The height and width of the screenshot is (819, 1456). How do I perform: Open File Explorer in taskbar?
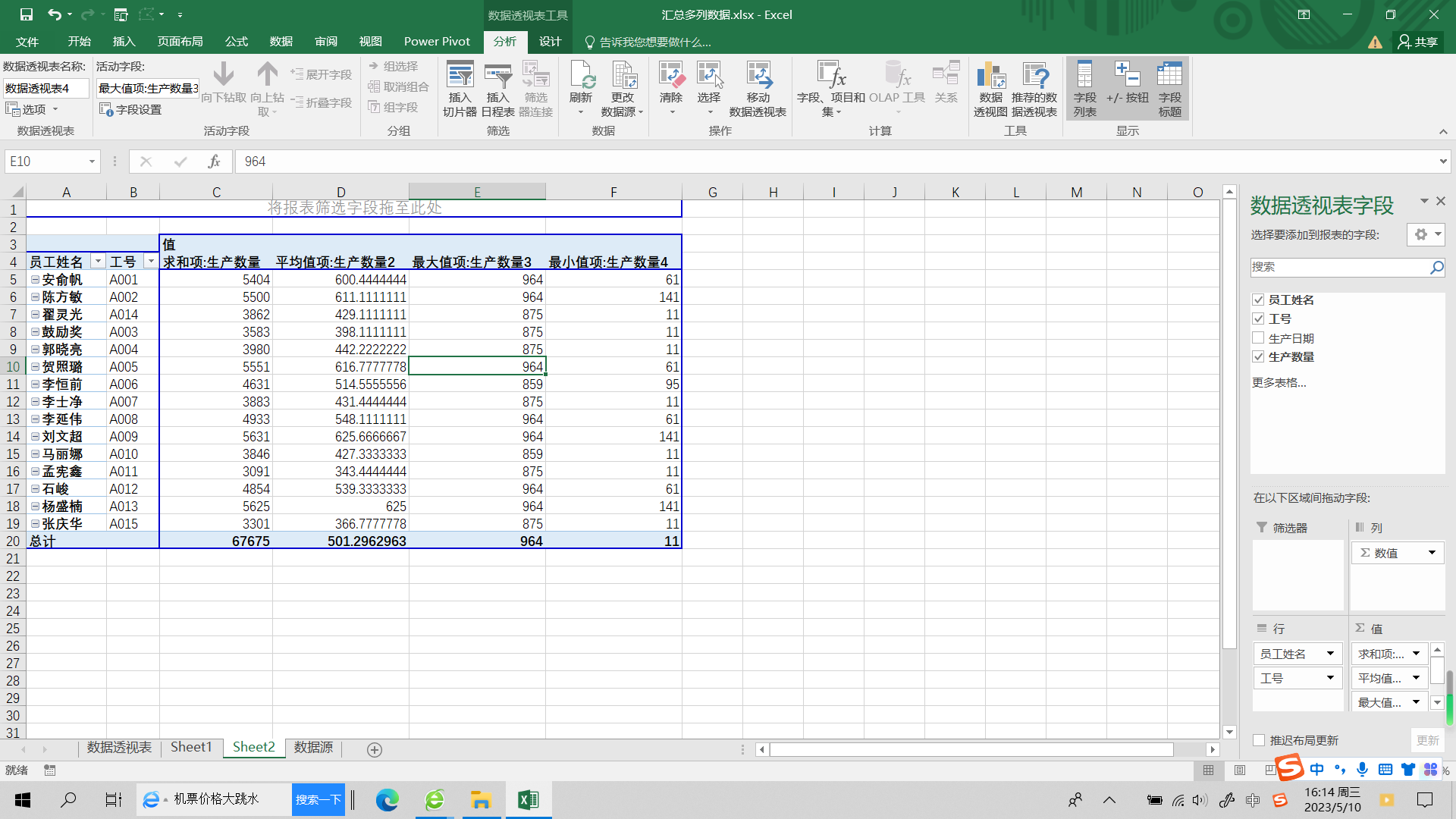[481, 799]
